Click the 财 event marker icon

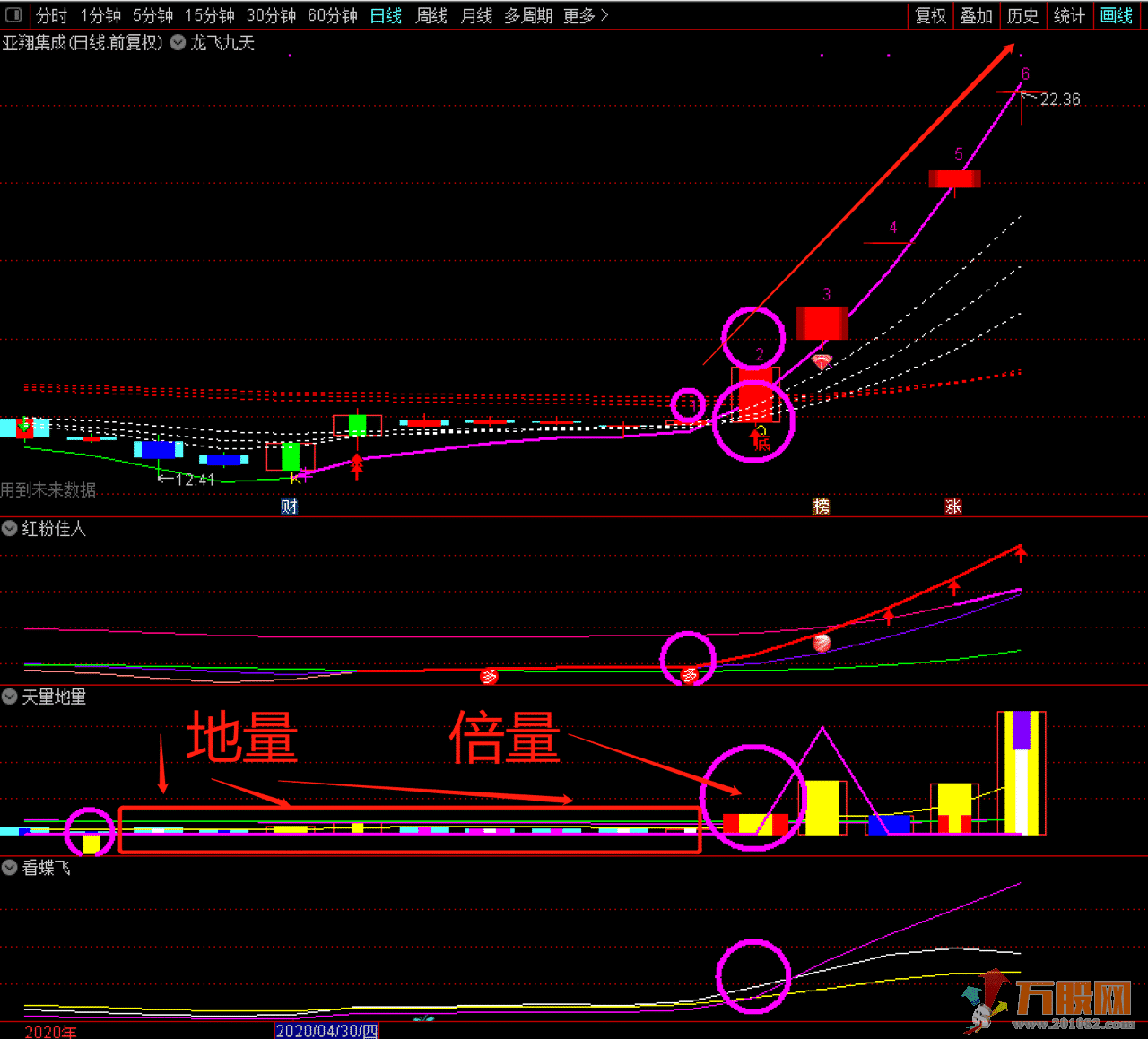[x=289, y=507]
